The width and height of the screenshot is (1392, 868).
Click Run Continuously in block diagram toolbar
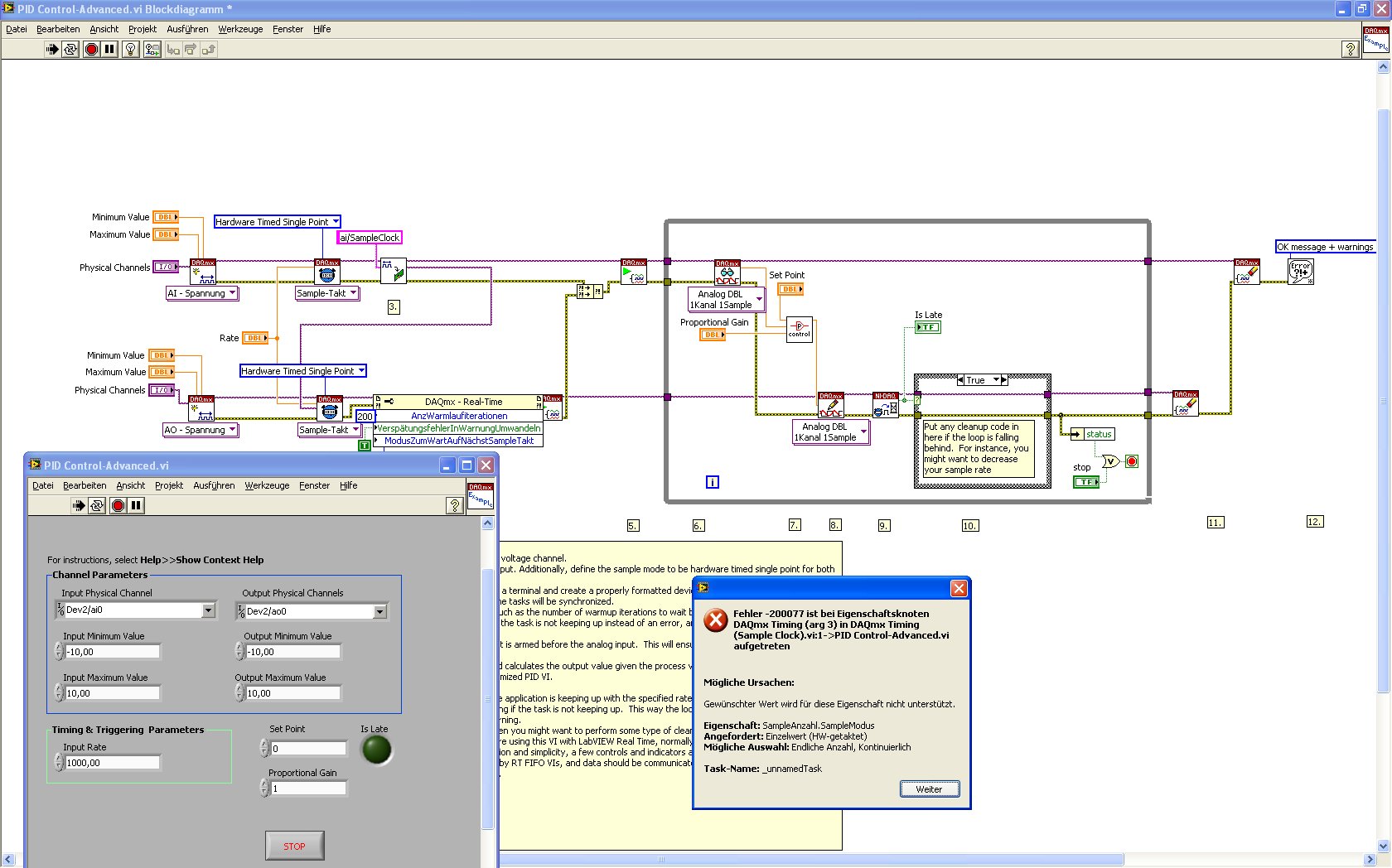pyautogui.click(x=70, y=50)
